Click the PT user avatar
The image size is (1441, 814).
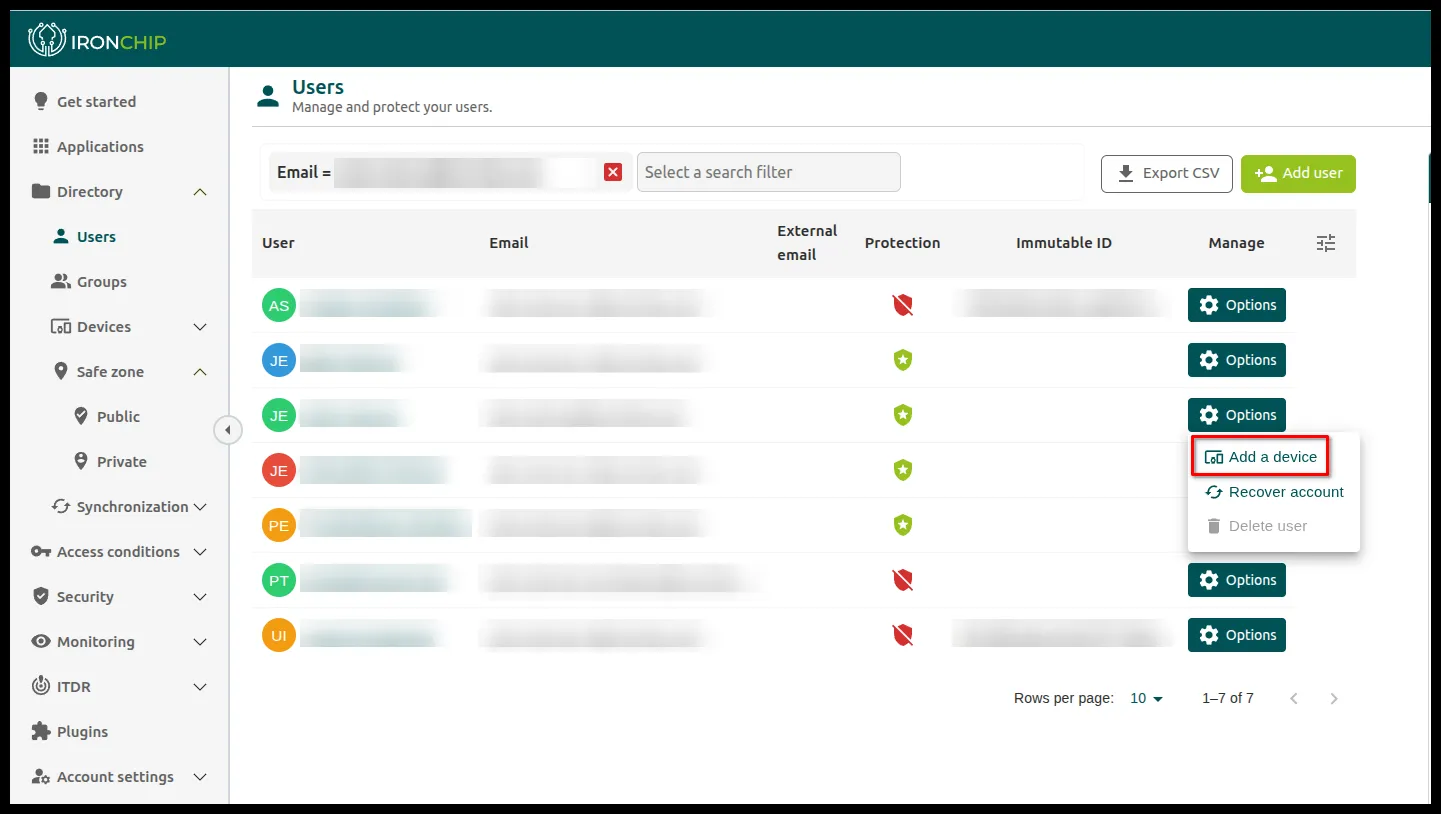279,580
